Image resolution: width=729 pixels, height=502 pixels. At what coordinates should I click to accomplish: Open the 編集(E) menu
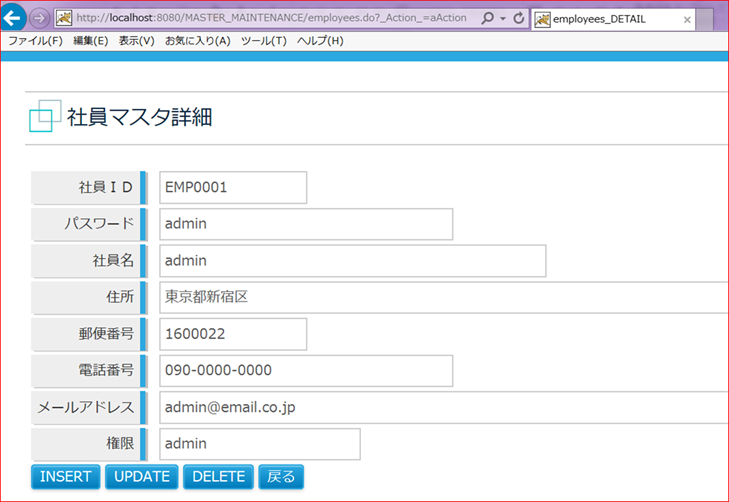click(x=91, y=41)
